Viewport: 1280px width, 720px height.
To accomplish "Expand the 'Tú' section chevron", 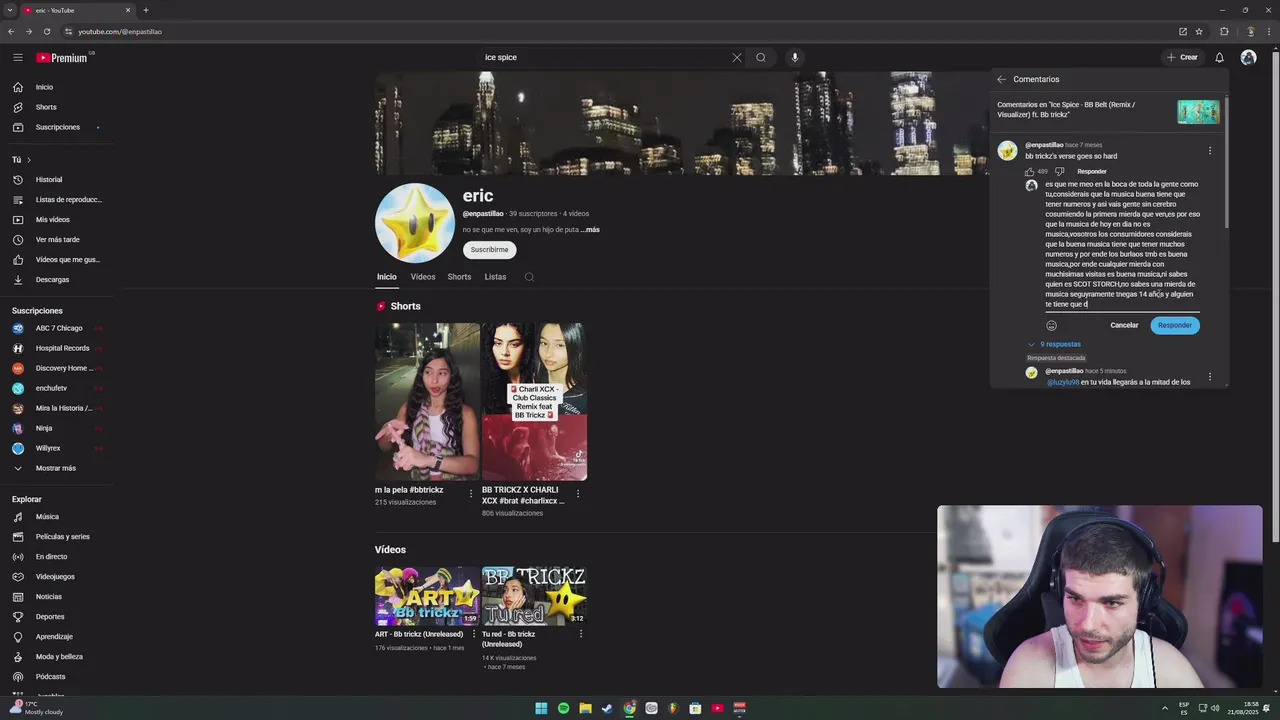I will [x=29, y=160].
